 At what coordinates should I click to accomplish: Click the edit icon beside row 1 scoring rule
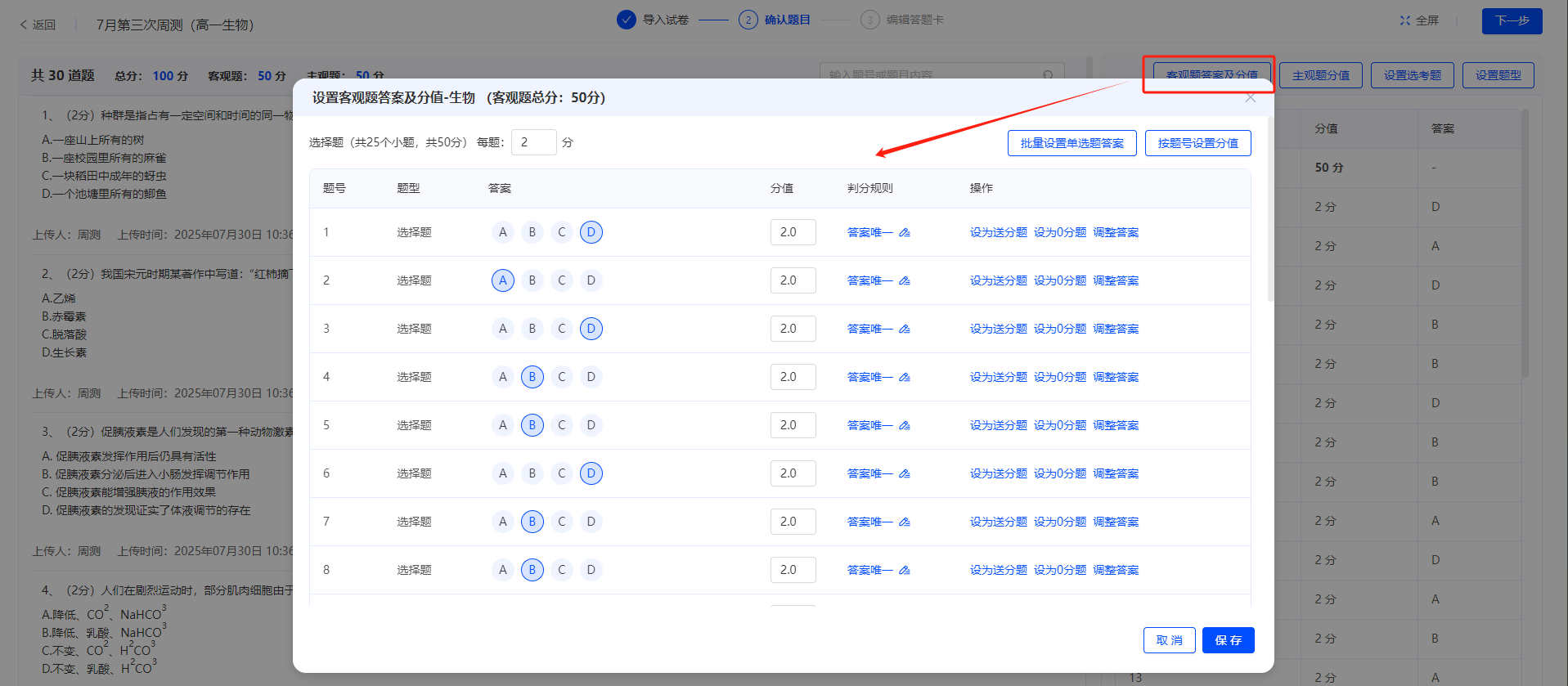905,232
